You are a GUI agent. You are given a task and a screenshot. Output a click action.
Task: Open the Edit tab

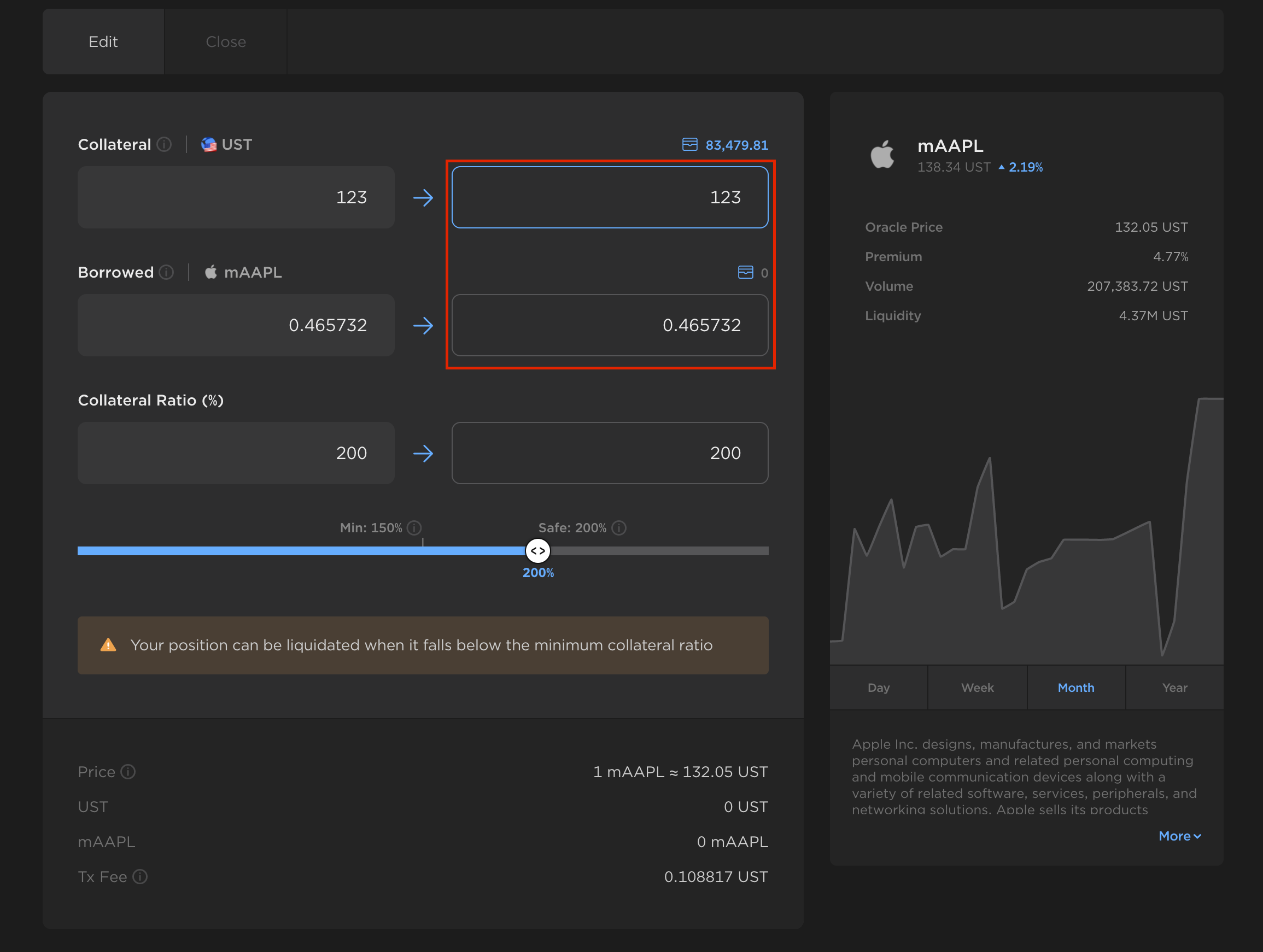tap(103, 42)
